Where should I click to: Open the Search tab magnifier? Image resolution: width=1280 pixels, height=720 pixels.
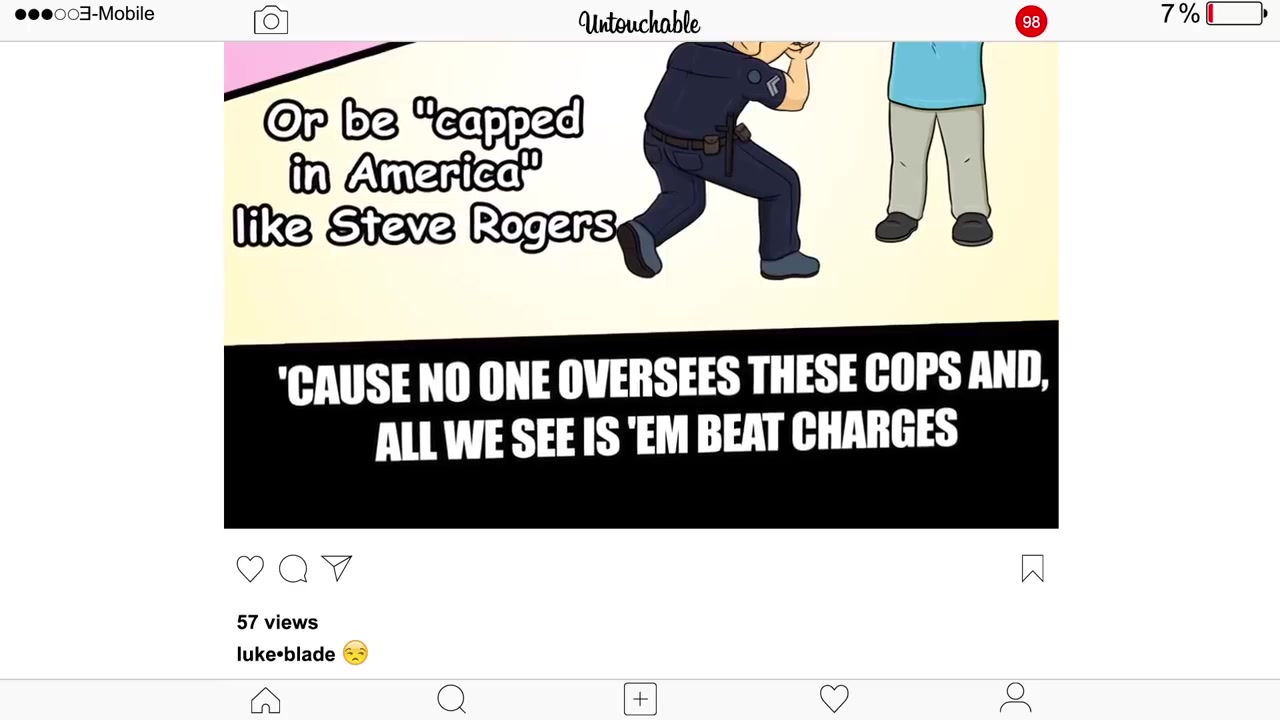452,699
